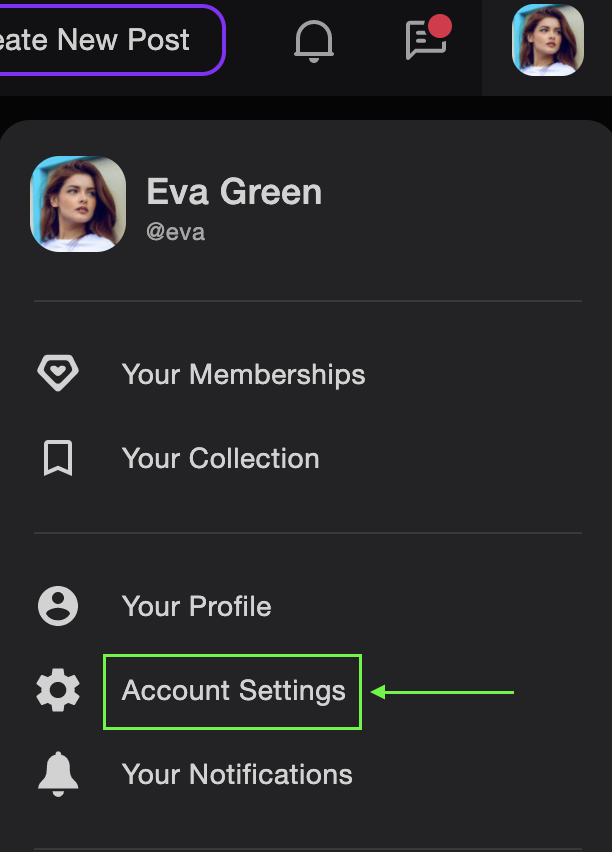
Task: Click the bookmark icon beside Your Collection
Action: point(58,458)
